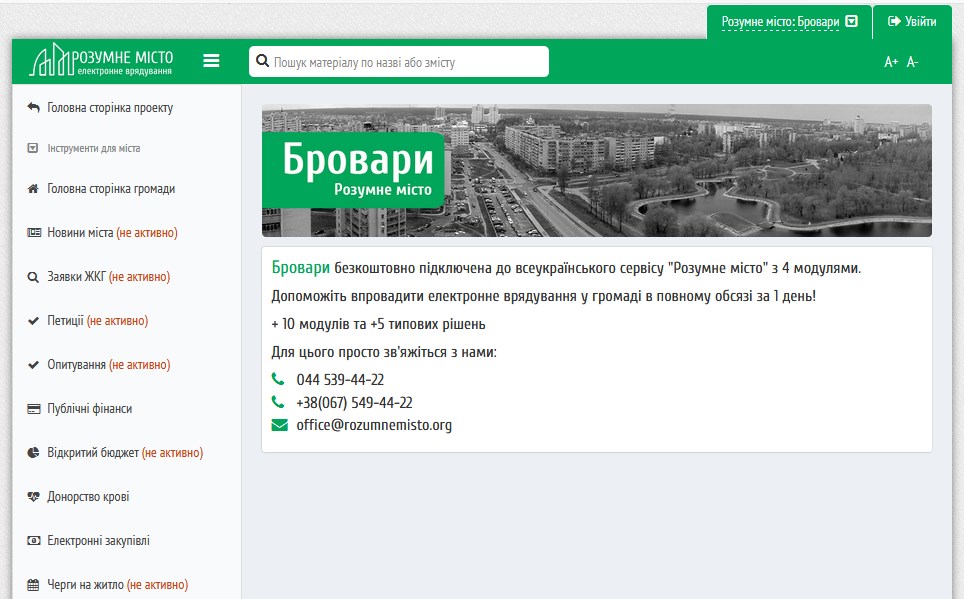Click the checkmark icon beside Петиції
964x599 pixels.
pyautogui.click(x=33, y=320)
